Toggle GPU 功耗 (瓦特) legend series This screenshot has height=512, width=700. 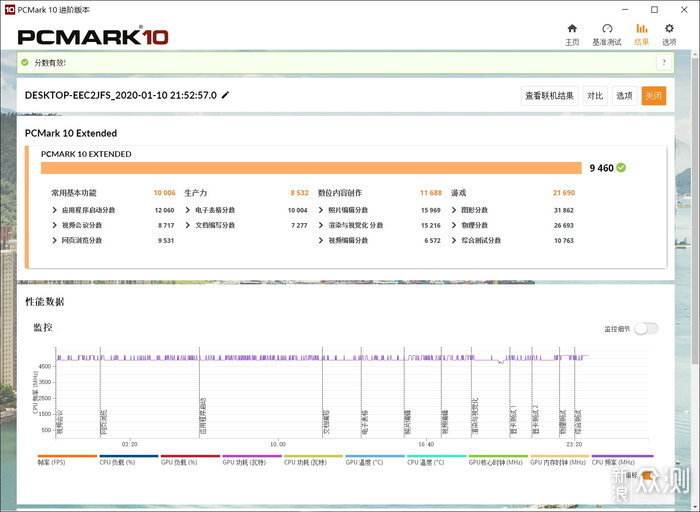click(x=252, y=460)
